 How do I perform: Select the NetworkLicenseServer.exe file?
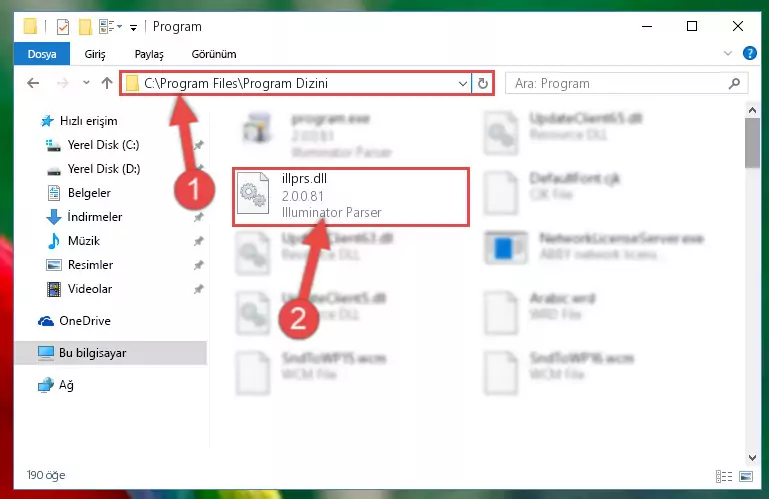594,246
